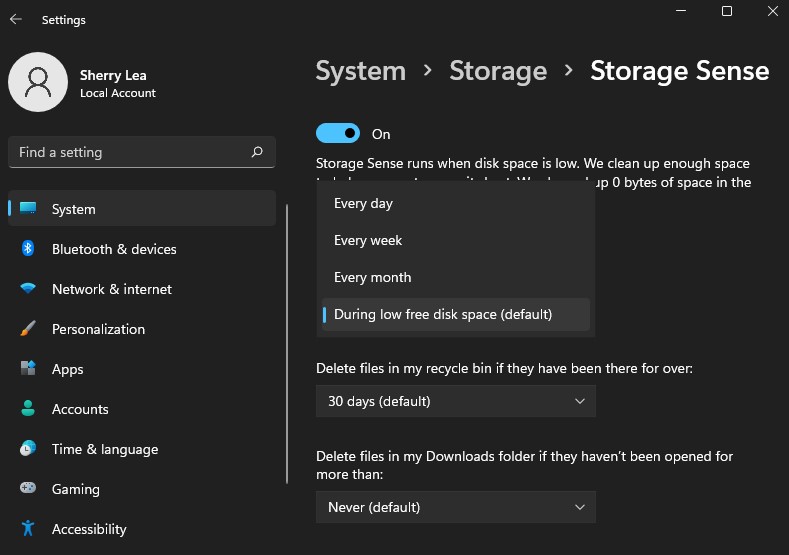Screen dimensions: 789x555
Task: Click the search magnifier icon
Action: 257,152
